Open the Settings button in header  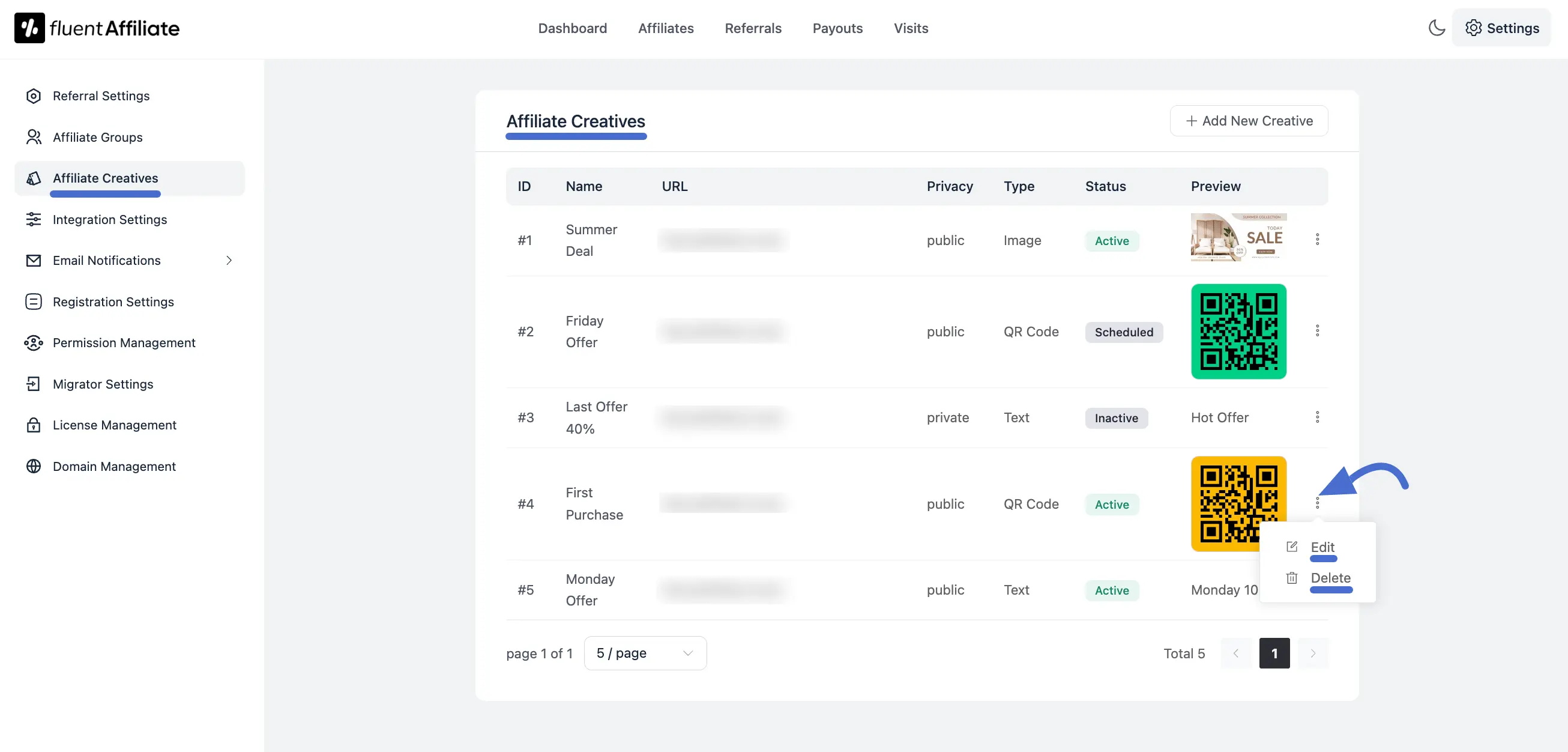(x=1501, y=28)
